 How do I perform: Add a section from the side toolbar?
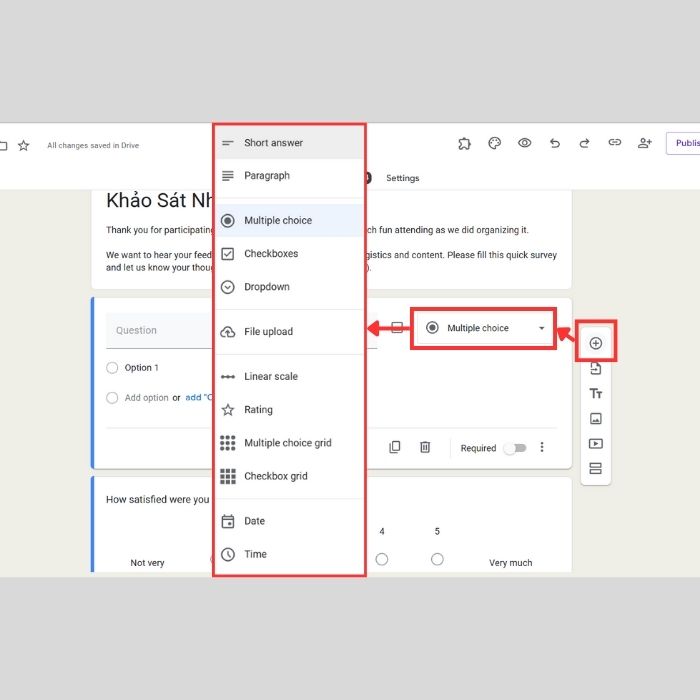click(x=596, y=468)
